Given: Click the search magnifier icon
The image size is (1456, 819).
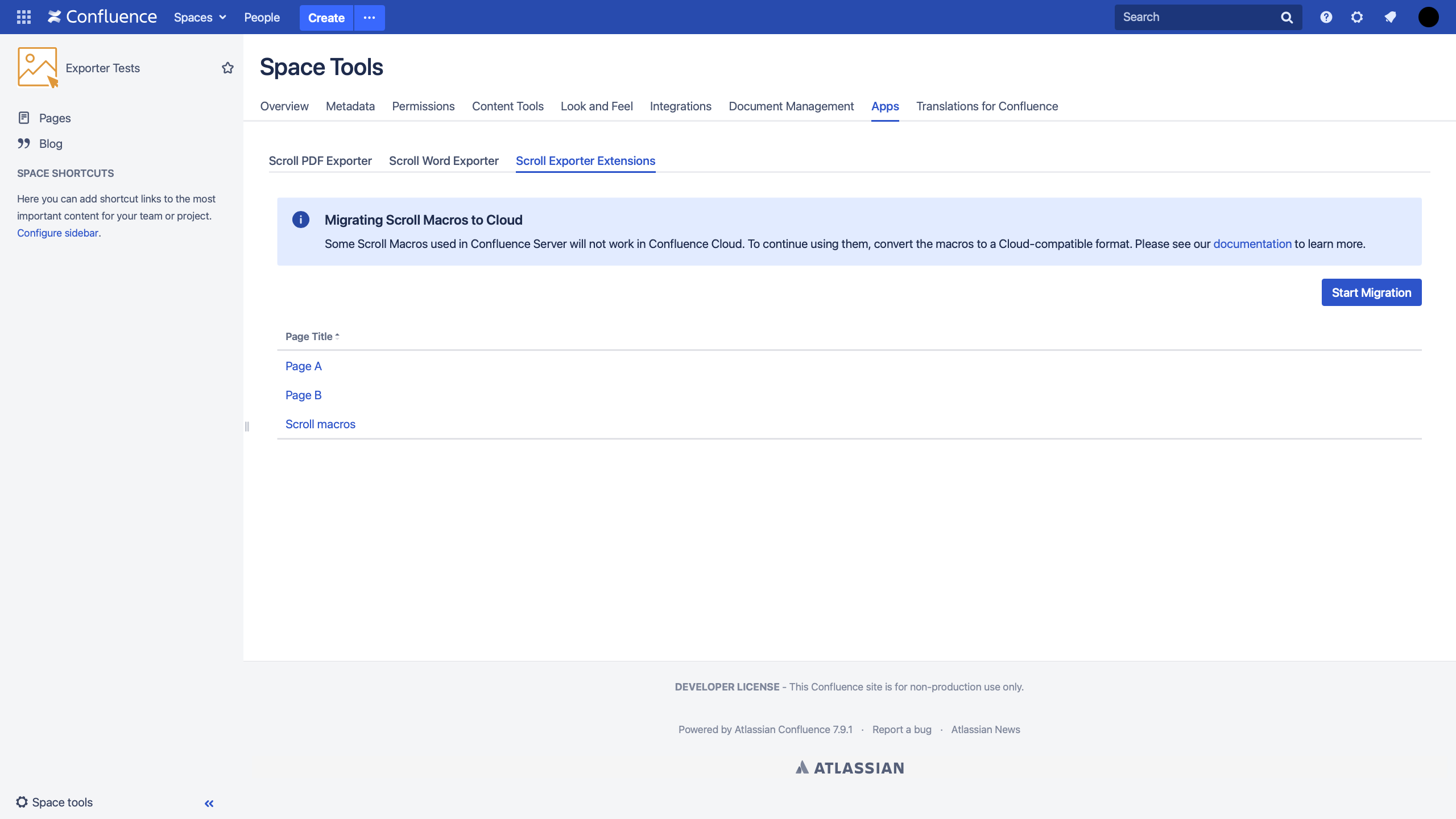Looking at the screenshot, I should 1287,18.
